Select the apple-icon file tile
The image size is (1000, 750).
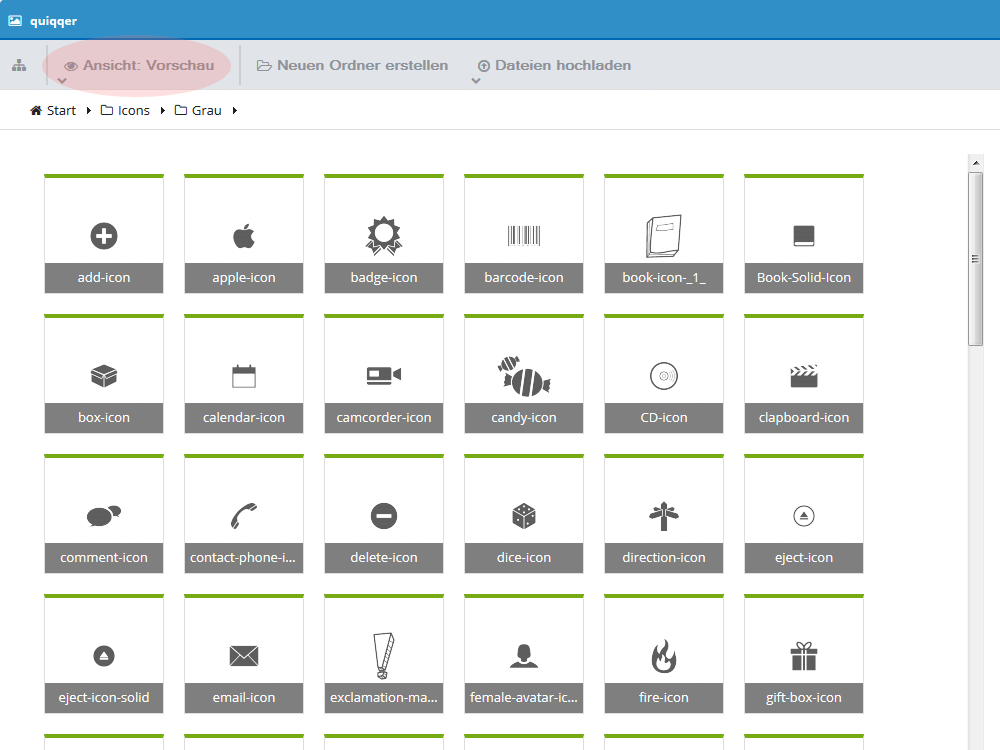tap(244, 234)
